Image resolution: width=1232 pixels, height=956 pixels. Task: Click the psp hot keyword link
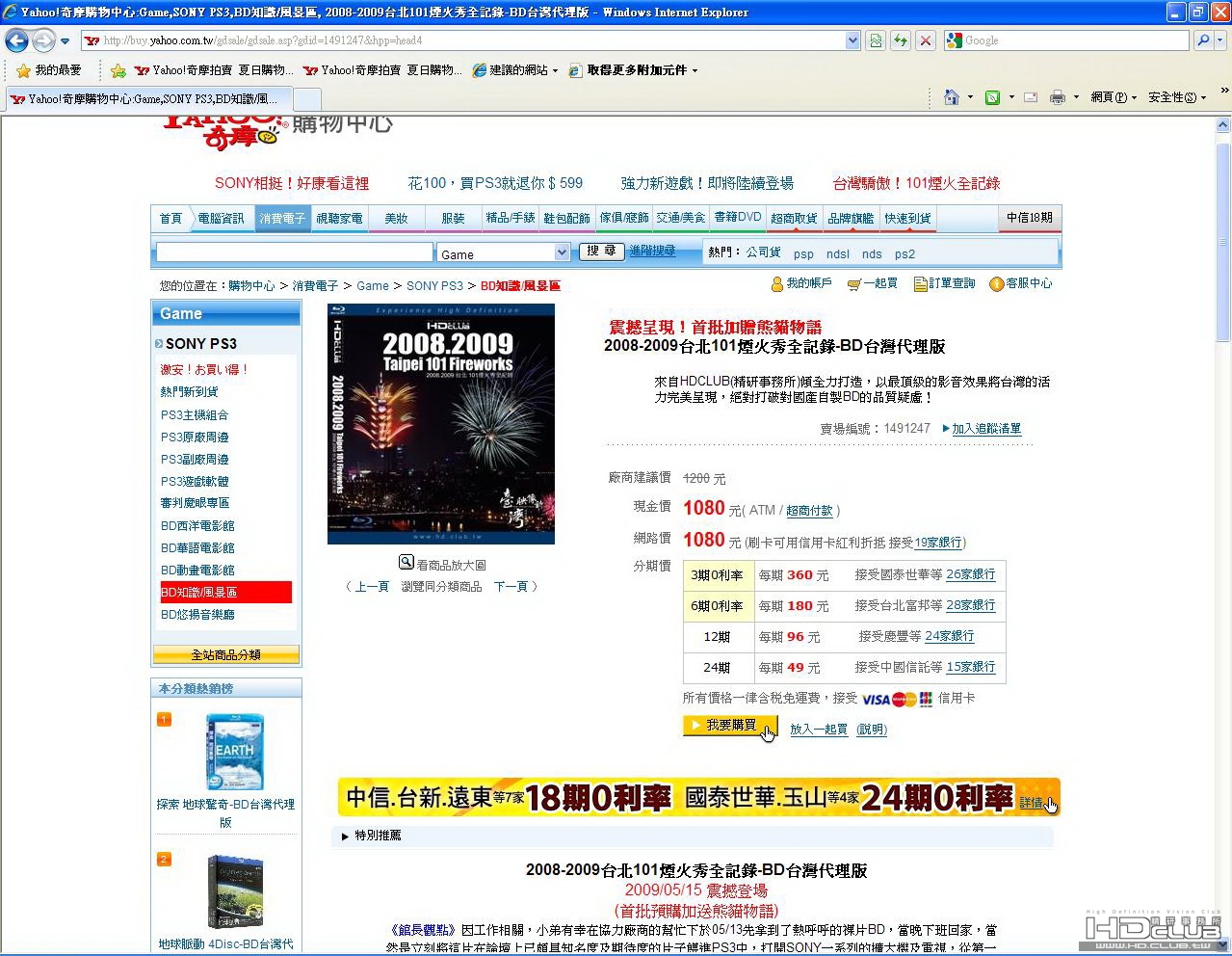coord(803,254)
